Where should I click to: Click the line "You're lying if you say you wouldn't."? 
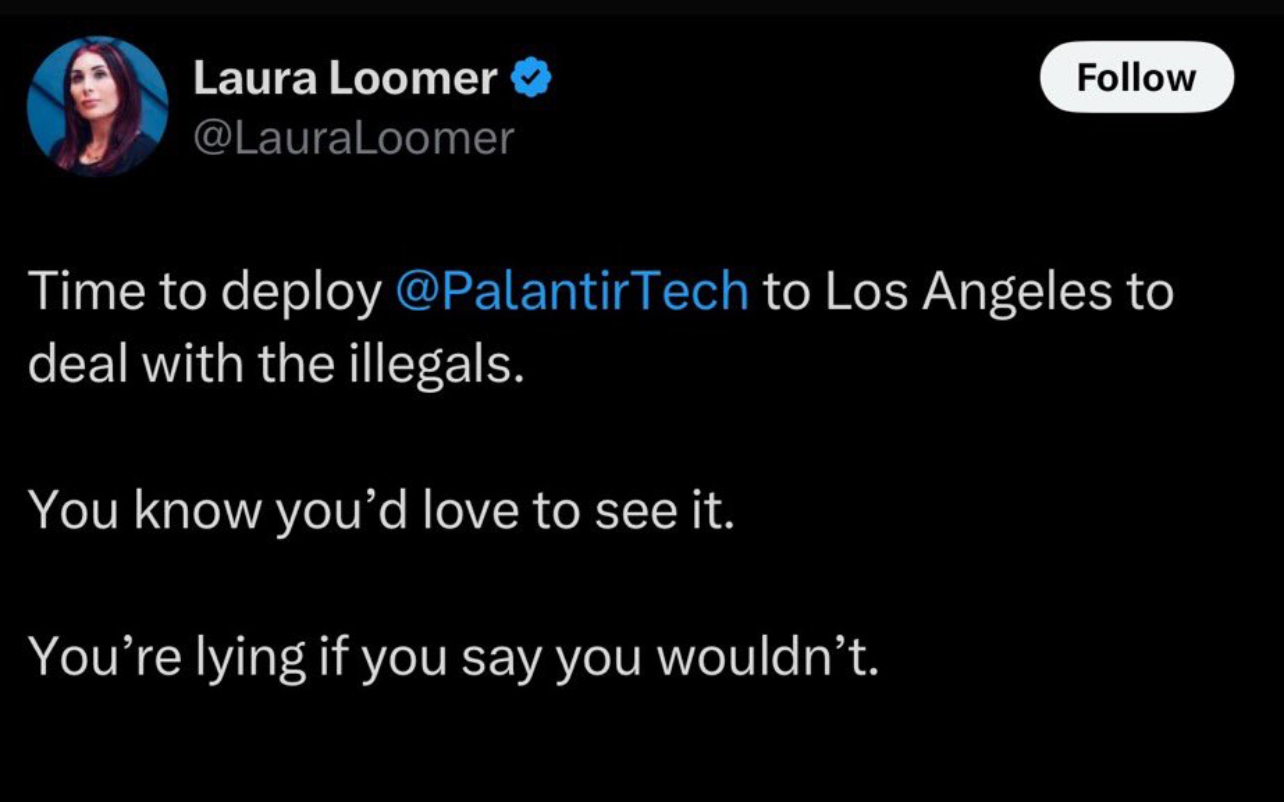453,657
